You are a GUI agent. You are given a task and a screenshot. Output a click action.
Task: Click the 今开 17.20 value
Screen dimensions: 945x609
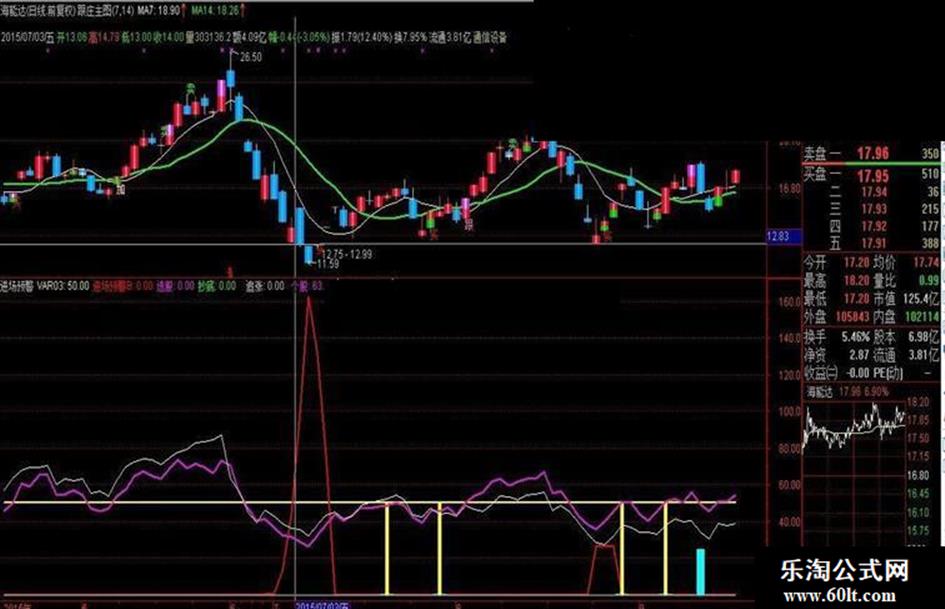point(856,262)
